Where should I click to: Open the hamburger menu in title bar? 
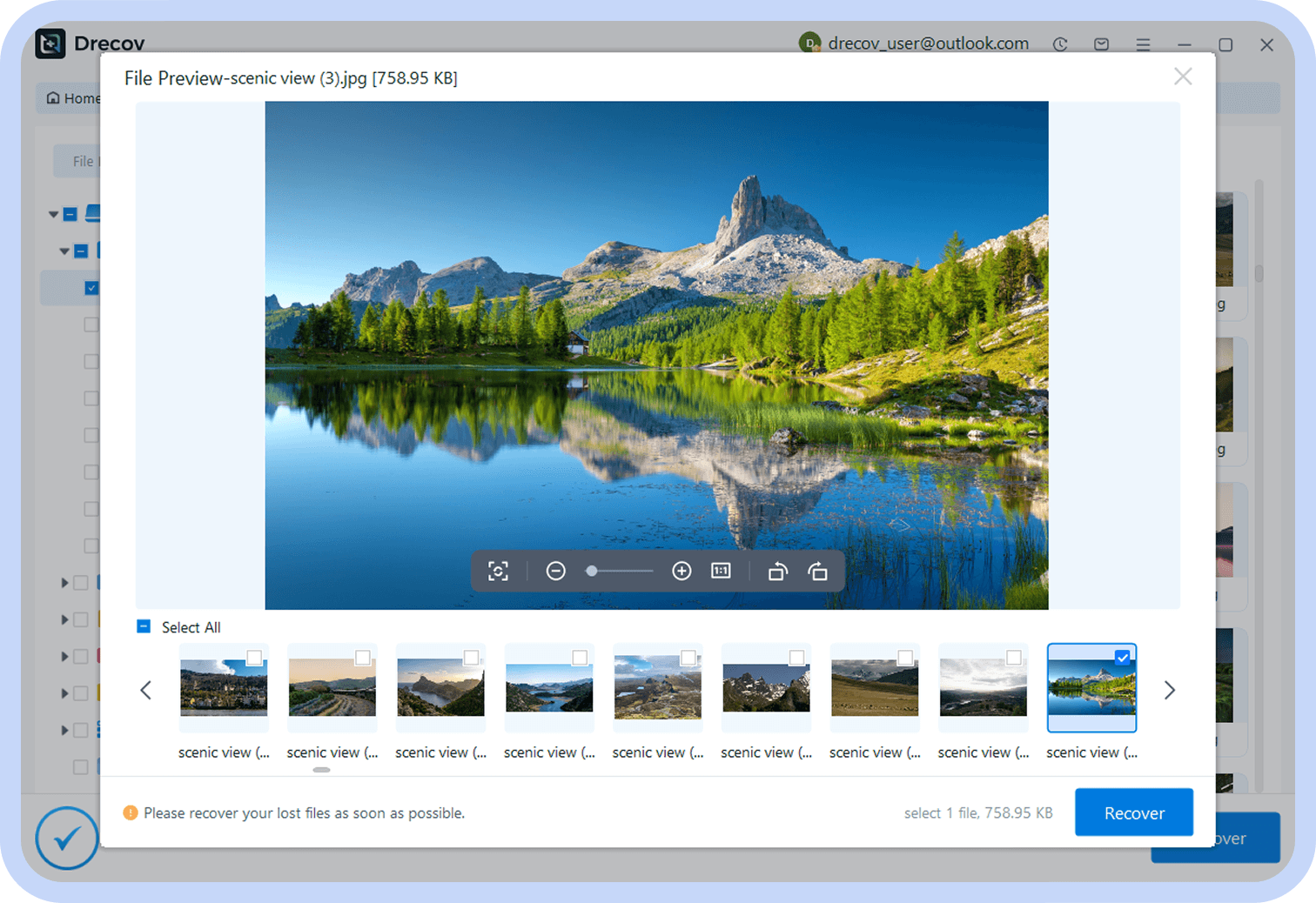click(x=1143, y=44)
